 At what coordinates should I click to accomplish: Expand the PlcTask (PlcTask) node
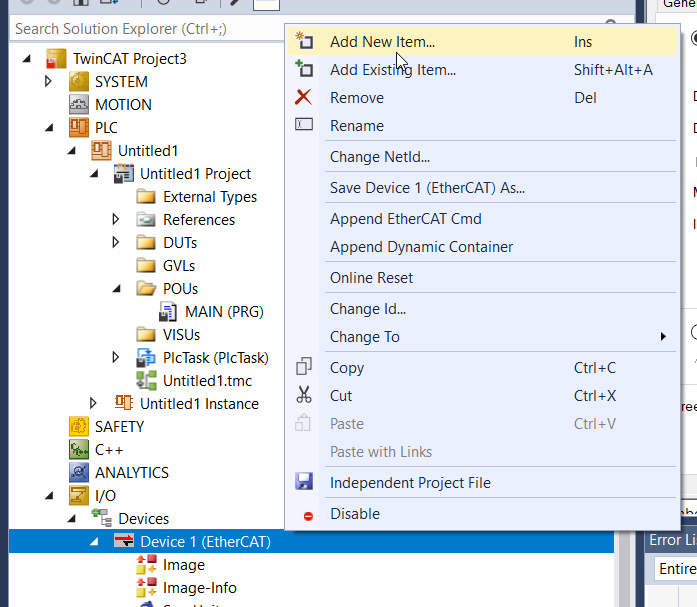116,358
